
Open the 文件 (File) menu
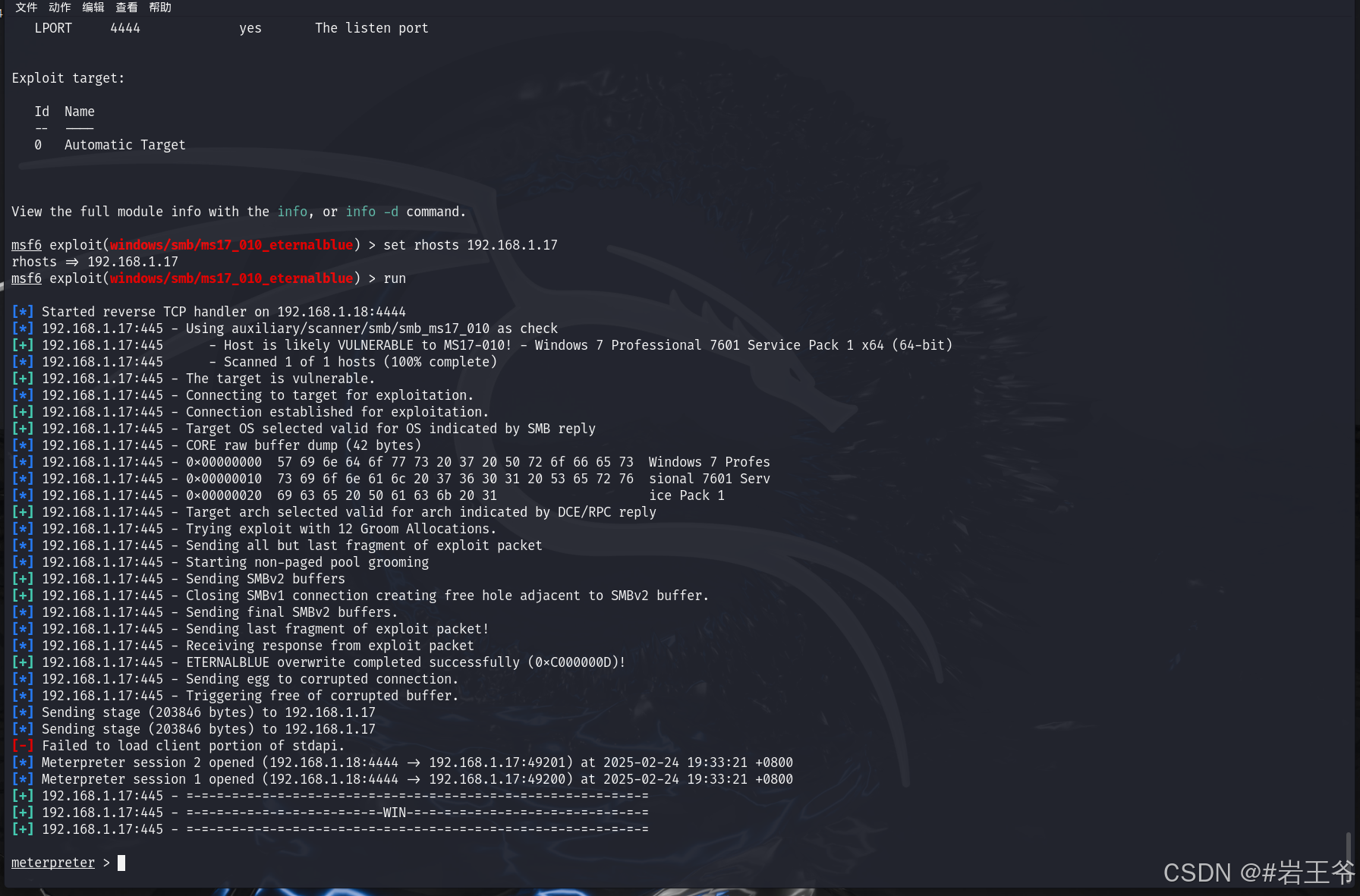[x=26, y=7]
